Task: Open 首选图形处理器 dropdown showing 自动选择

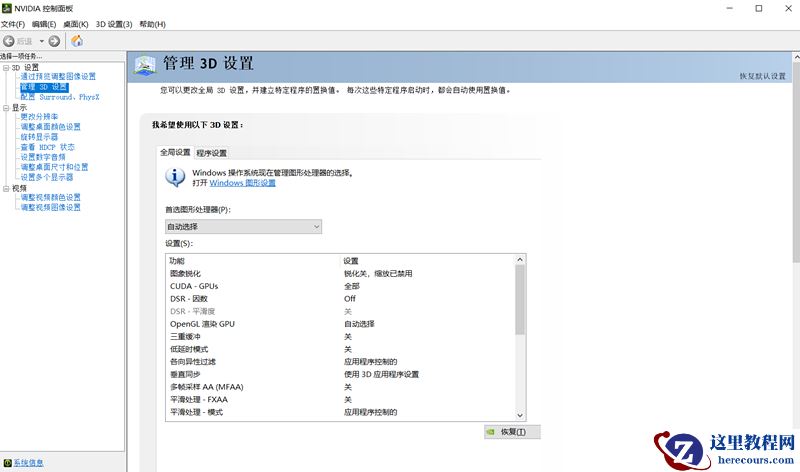Action: [243, 227]
